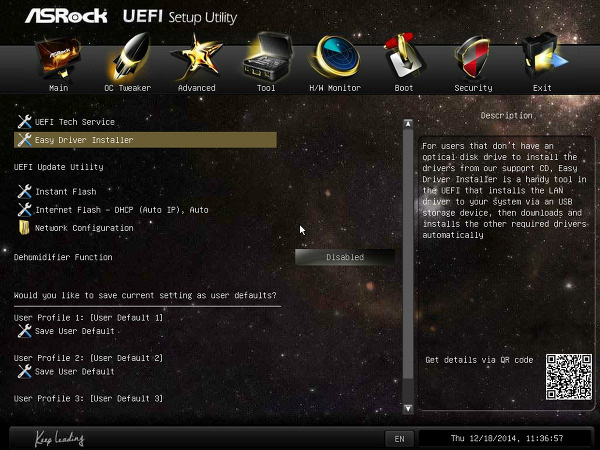This screenshot has height=450, width=600.
Task: Open the Security shield icon
Action: 473,57
